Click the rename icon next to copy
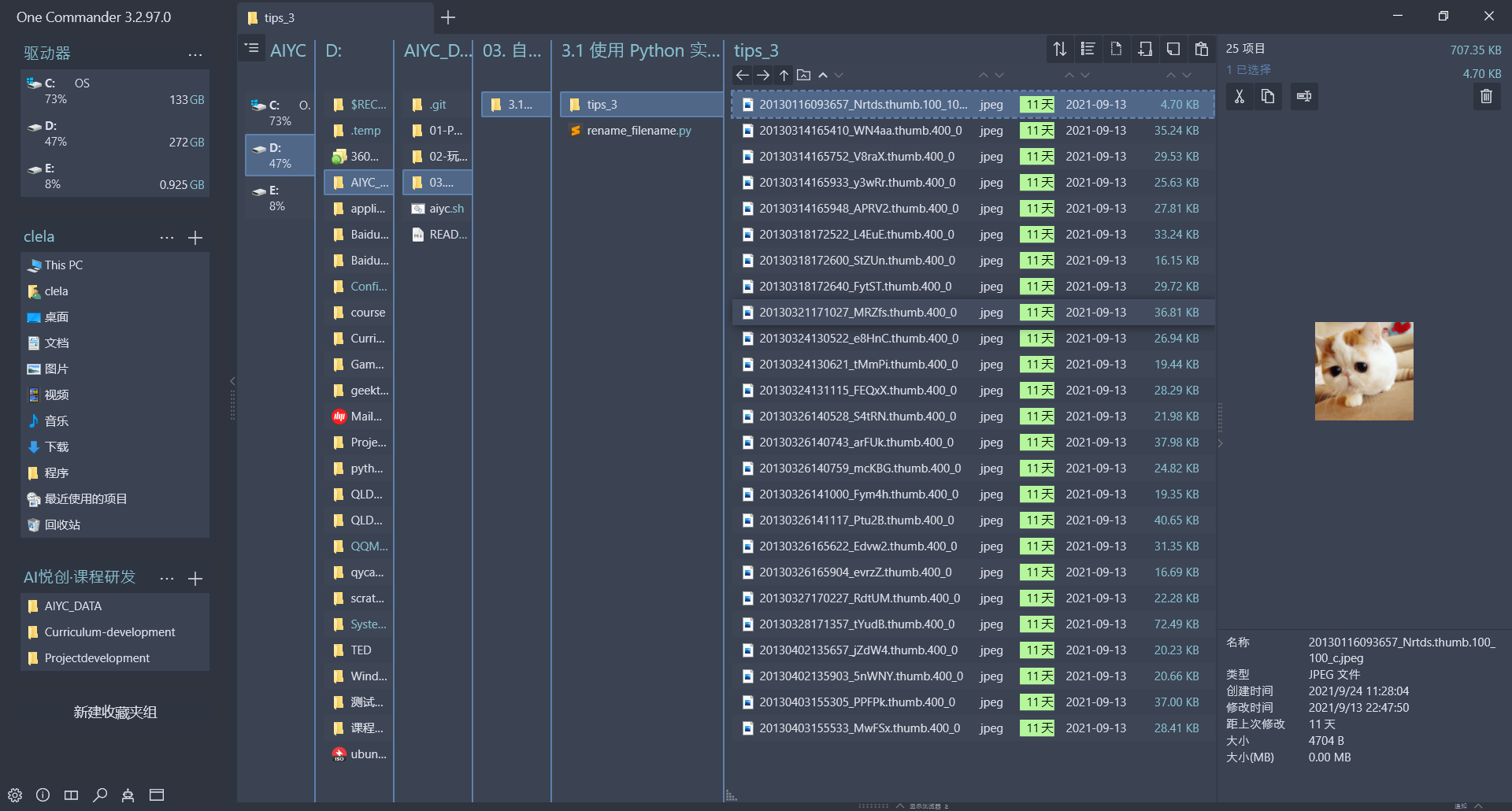The width and height of the screenshot is (1512, 811). (x=1304, y=96)
